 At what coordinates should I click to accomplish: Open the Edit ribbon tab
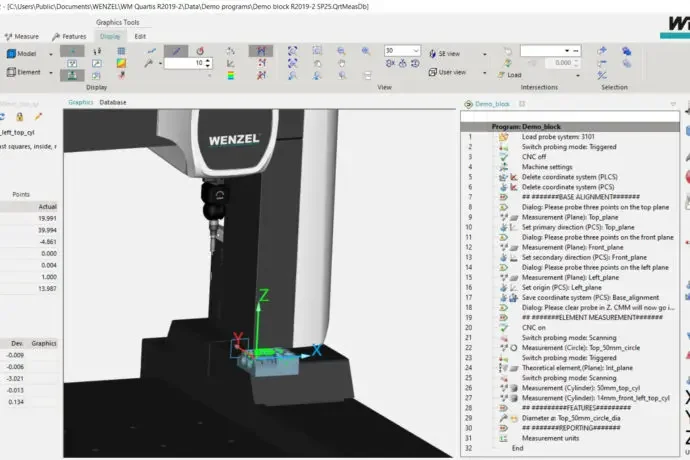(x=140, y=37)
